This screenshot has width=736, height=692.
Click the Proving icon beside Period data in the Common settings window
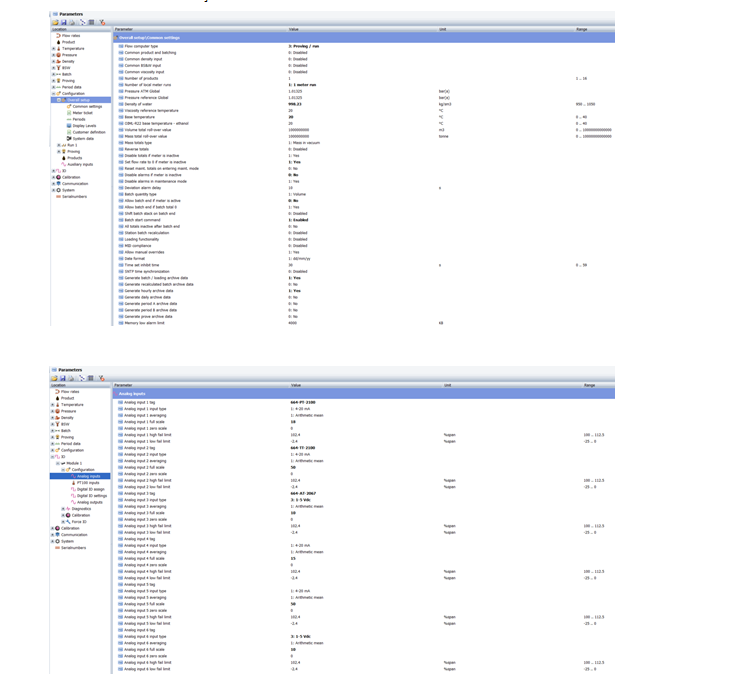click(x=58, y=81)
